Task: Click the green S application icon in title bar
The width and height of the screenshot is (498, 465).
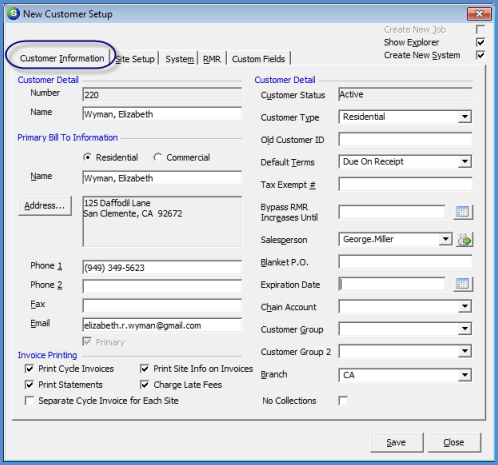Action: tap(14, 14)
